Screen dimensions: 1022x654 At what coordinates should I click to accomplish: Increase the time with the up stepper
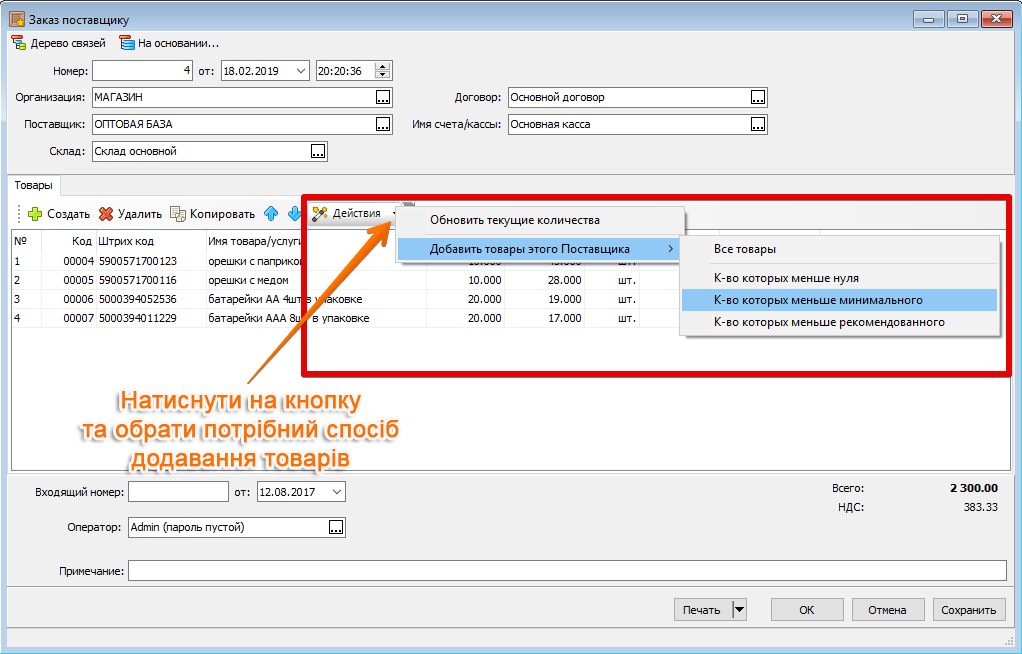(x=383, y=67)
